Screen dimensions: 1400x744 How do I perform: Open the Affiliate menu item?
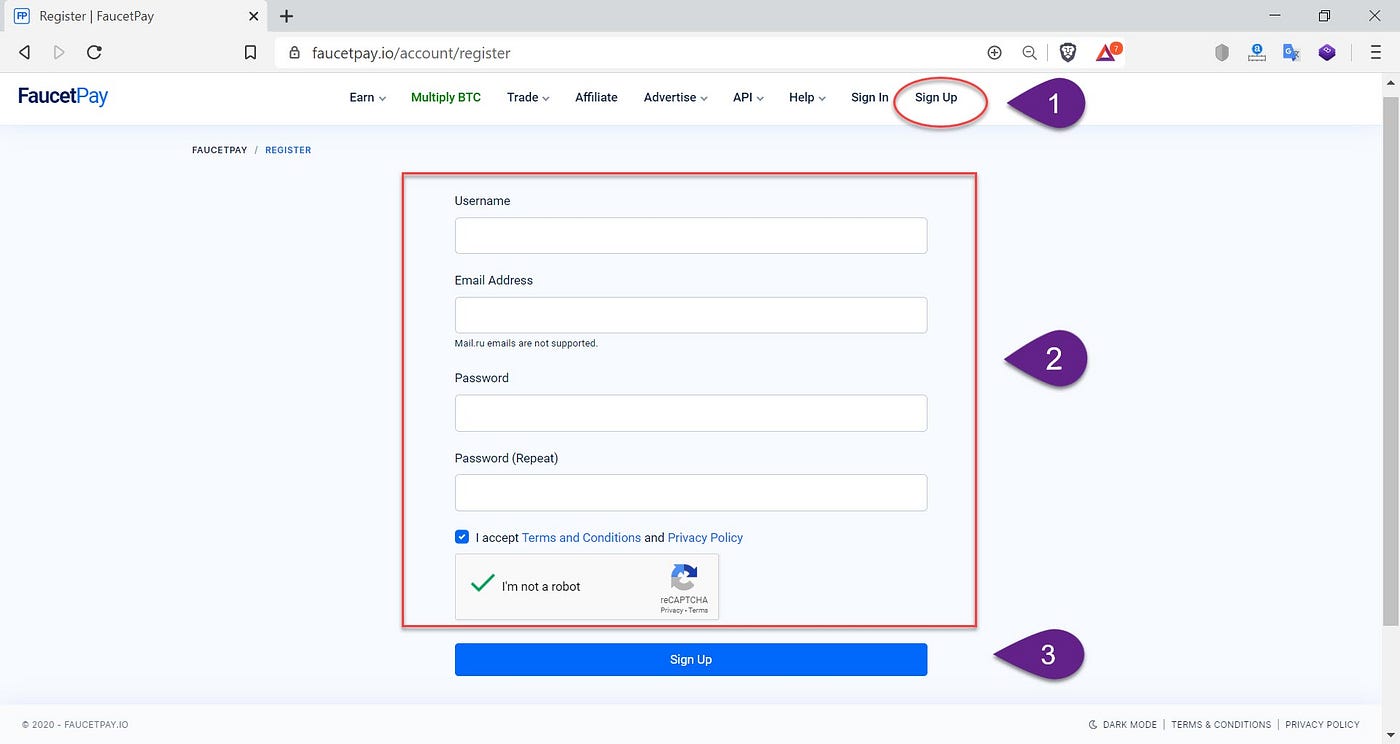(x=596, y=97)
